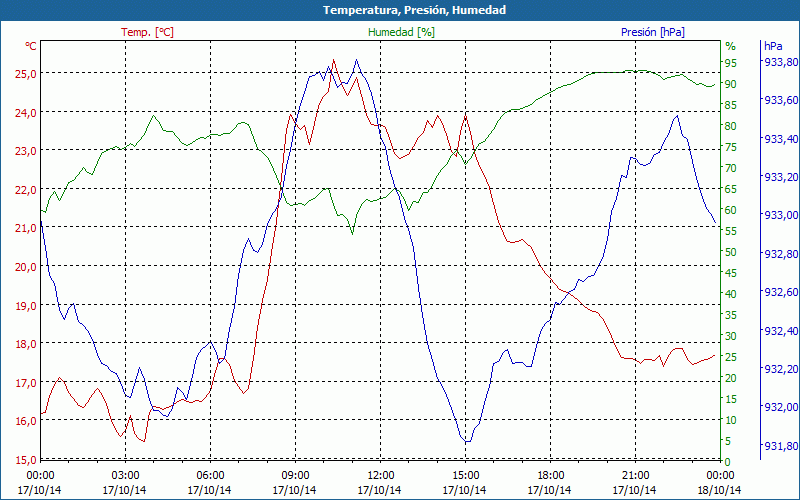Click the '10' humidity axis value

click(x=731, y=420)
